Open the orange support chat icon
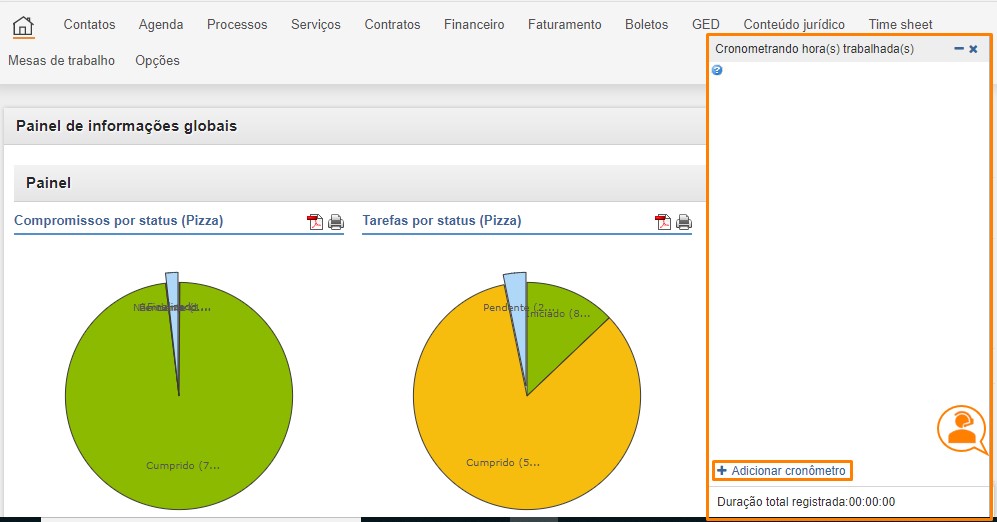The image size is (997, 522). coord(961,428)
